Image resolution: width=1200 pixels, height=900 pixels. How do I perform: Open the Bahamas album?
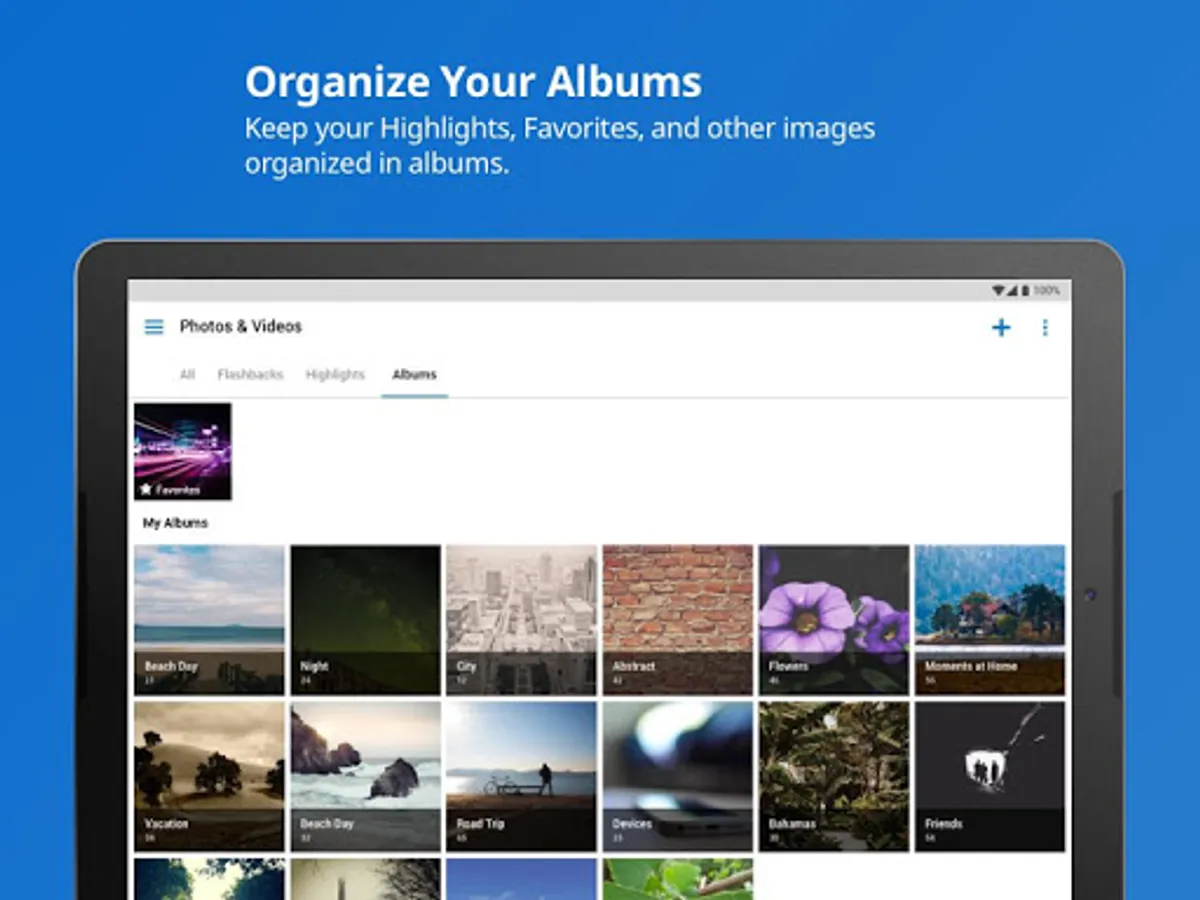pos(834,776)
